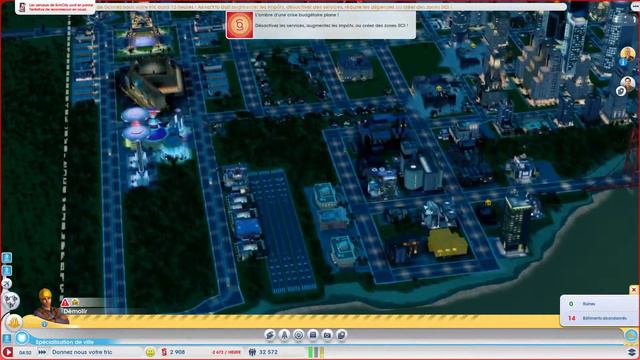Viewport: 640px width, 360px height.
Task: Open the disasters (fire) menu button
Action: tap(14, 323)
